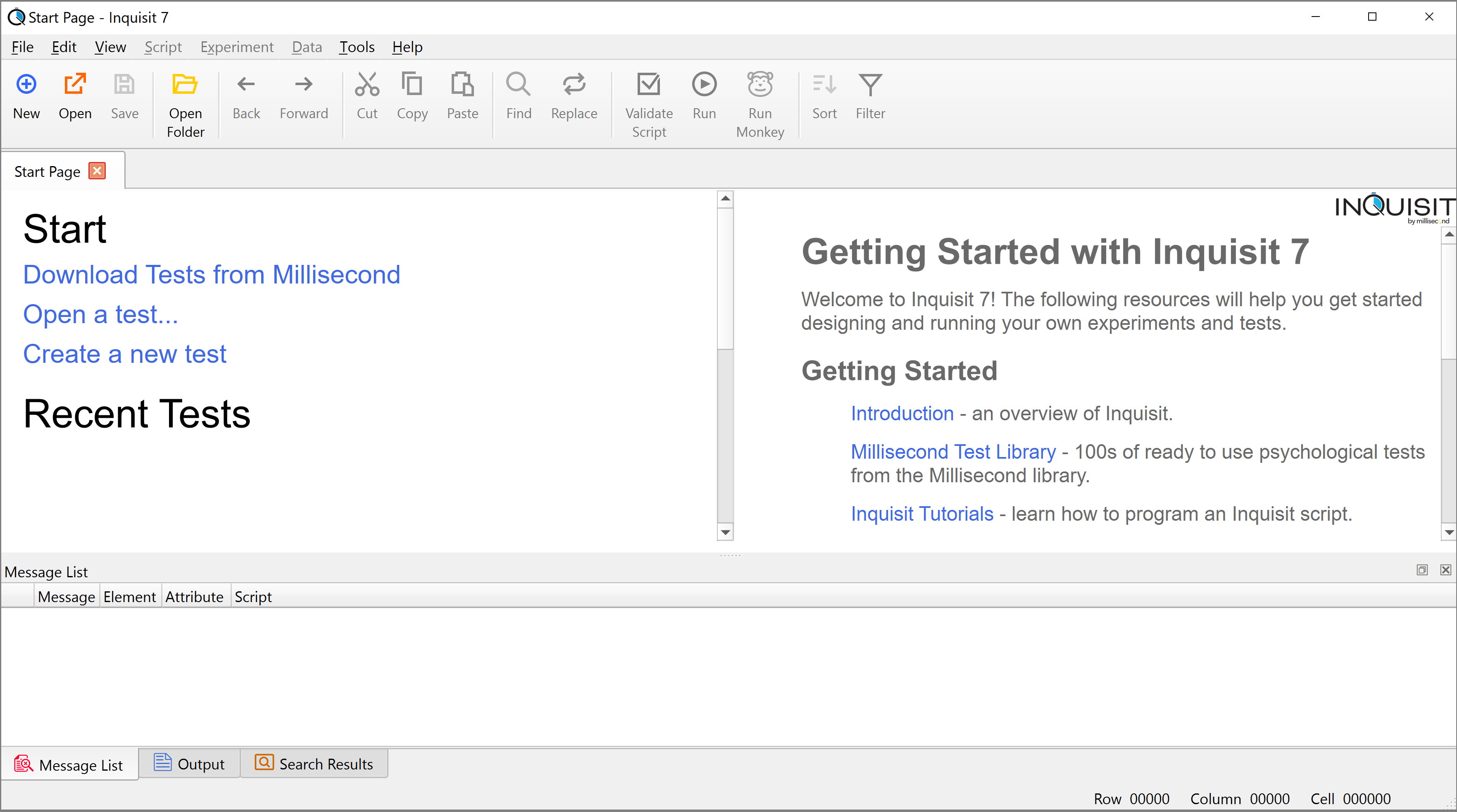This screenshot has width=1457, height=812.
Task: Click the Open a test... link
Action: (x=101, y=314)
